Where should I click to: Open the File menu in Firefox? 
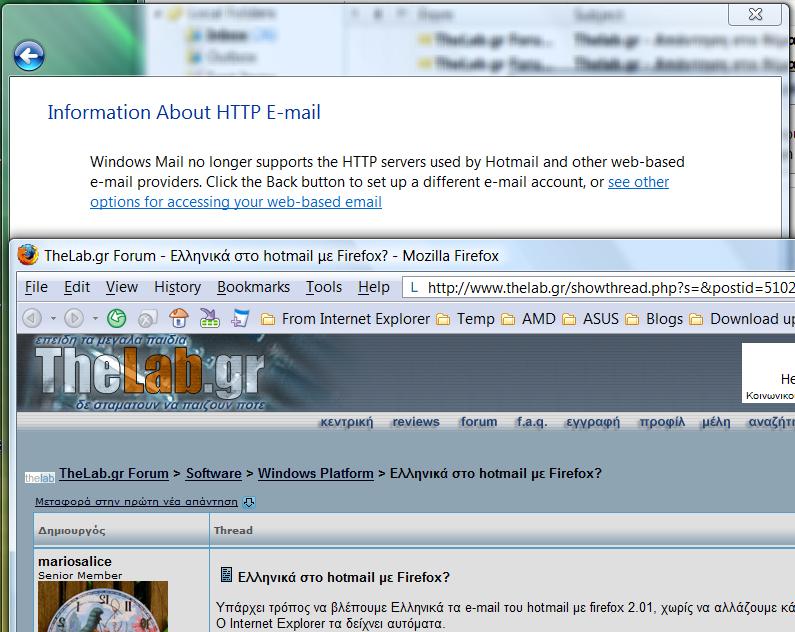(x=36, y=287)
